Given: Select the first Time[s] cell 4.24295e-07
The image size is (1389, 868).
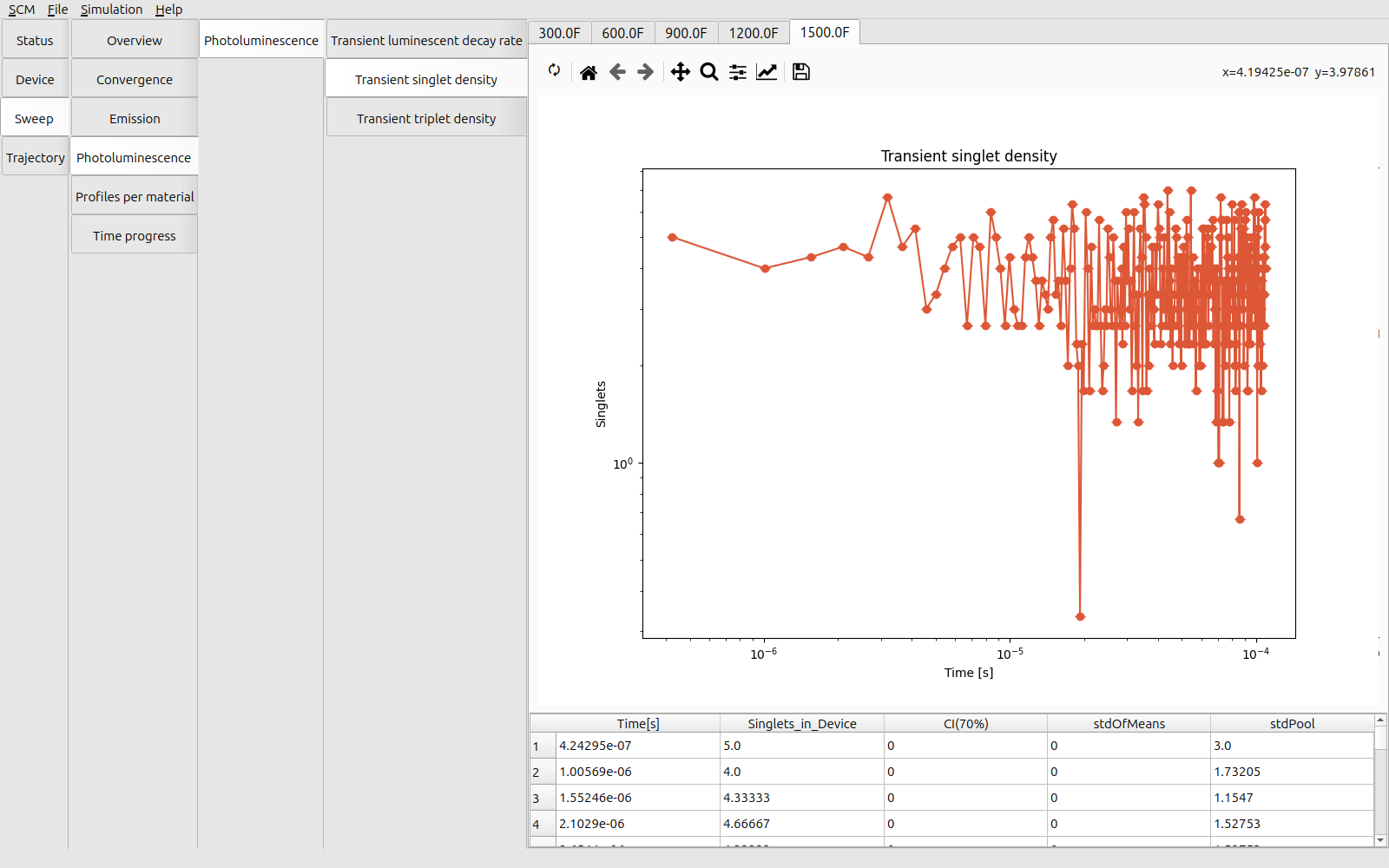Looking at the screenshot, I should [x=637, y=746].
